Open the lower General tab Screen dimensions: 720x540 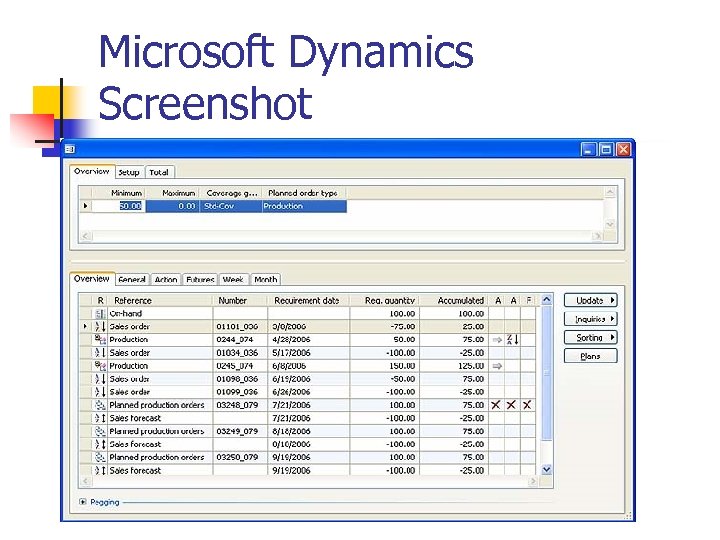click(x=132, y=279)
